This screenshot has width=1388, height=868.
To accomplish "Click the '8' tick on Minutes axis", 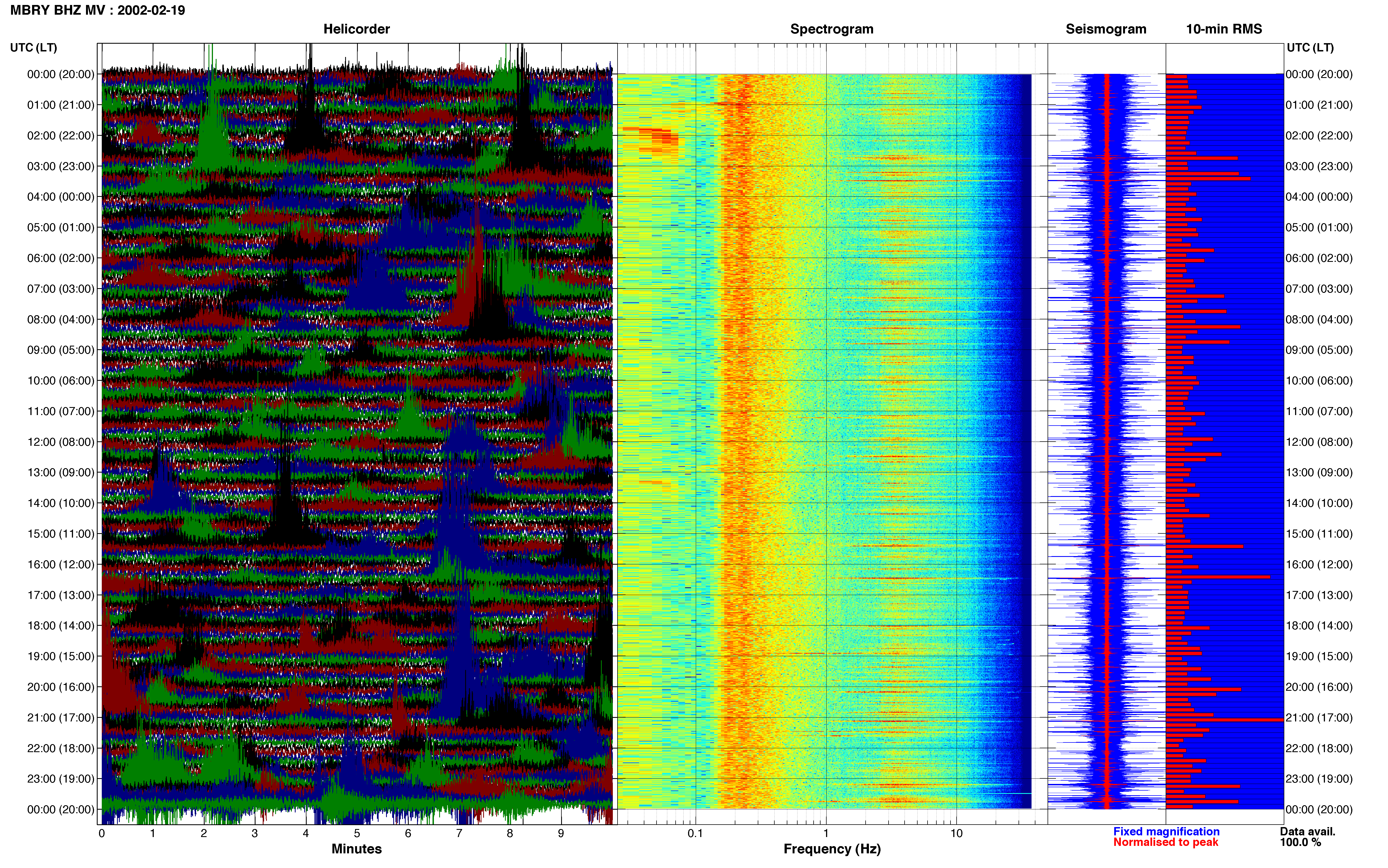I will coord(510,833).
